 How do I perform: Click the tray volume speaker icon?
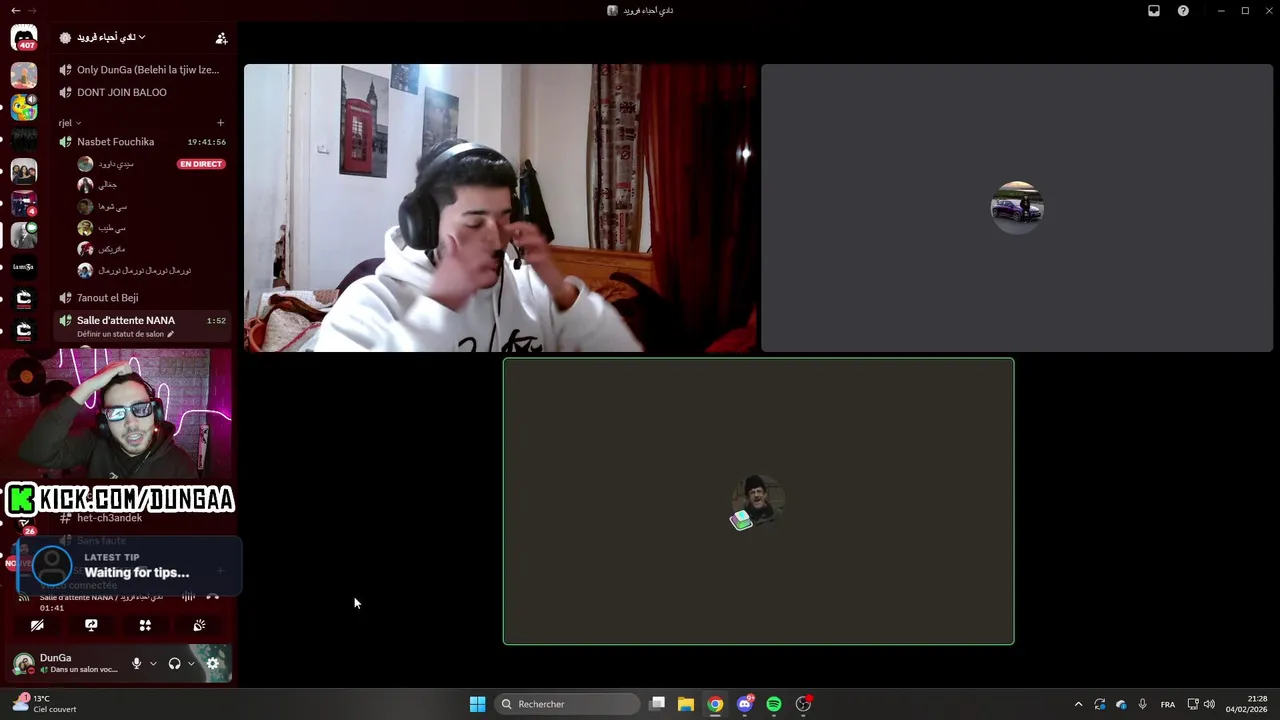point(1209,704)
